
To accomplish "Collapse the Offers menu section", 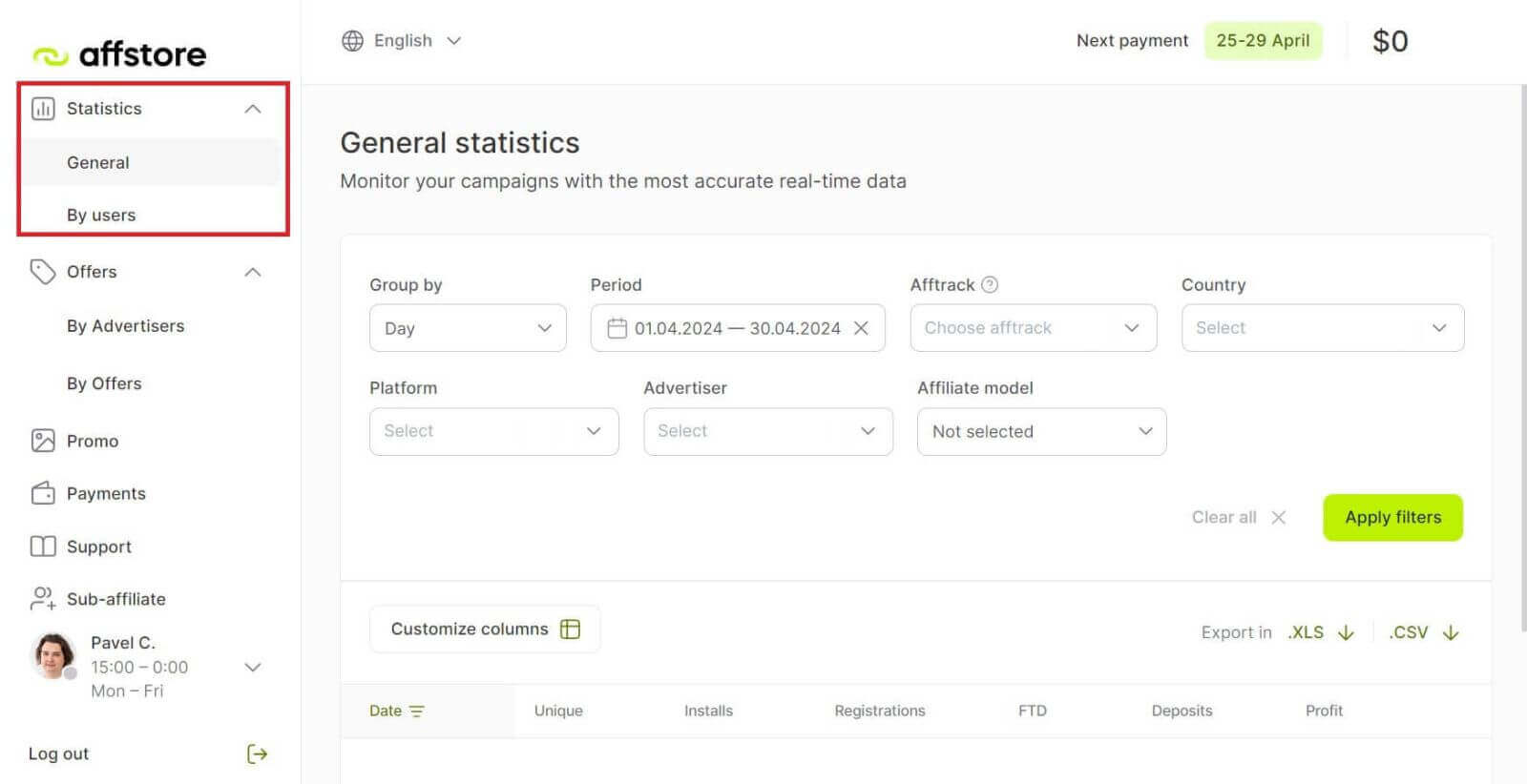I will (253, 272).
